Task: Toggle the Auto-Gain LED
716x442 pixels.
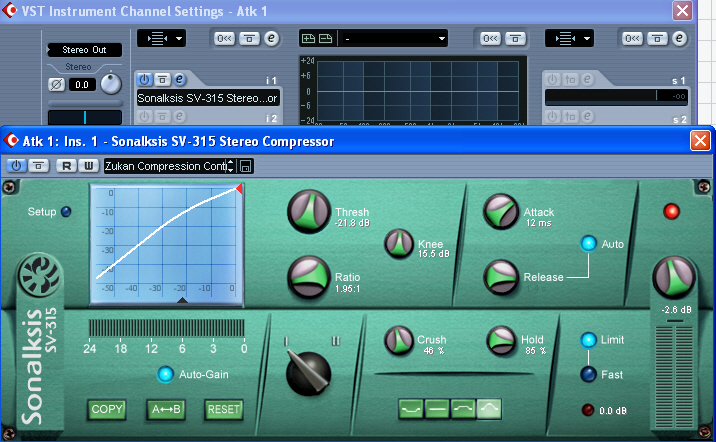Action: tap(165, 374)
